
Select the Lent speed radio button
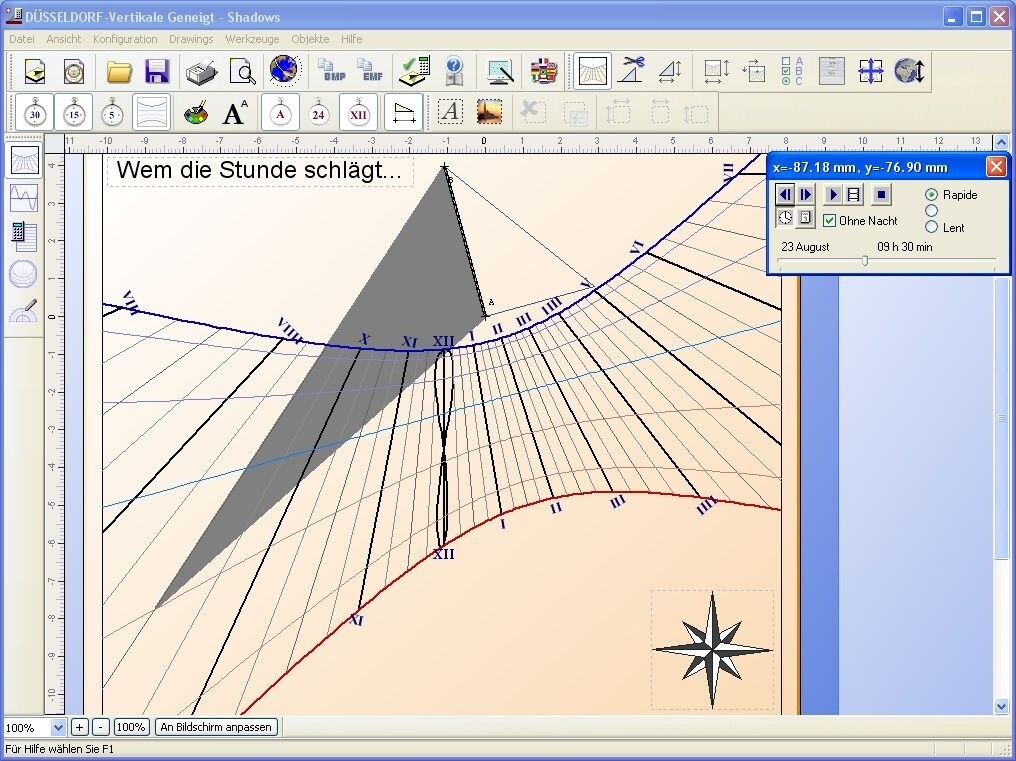932,227
